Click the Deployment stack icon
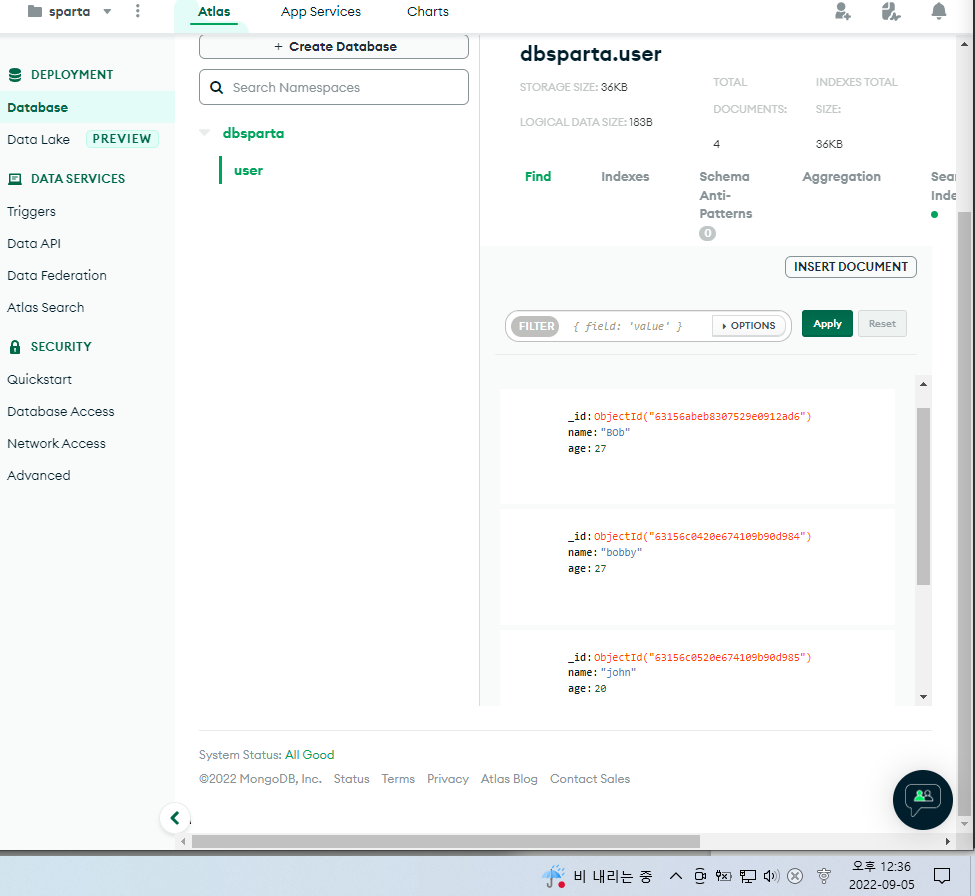 [x=15, y=75]
